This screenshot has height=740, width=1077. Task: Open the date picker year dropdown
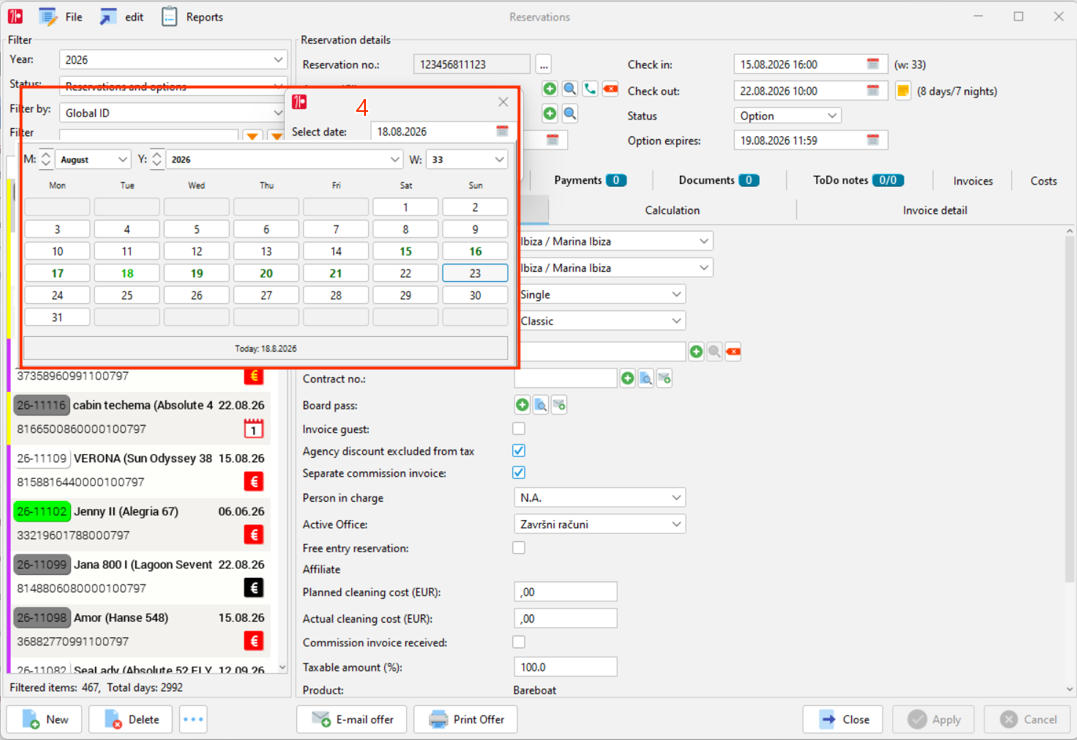[284, 159]
